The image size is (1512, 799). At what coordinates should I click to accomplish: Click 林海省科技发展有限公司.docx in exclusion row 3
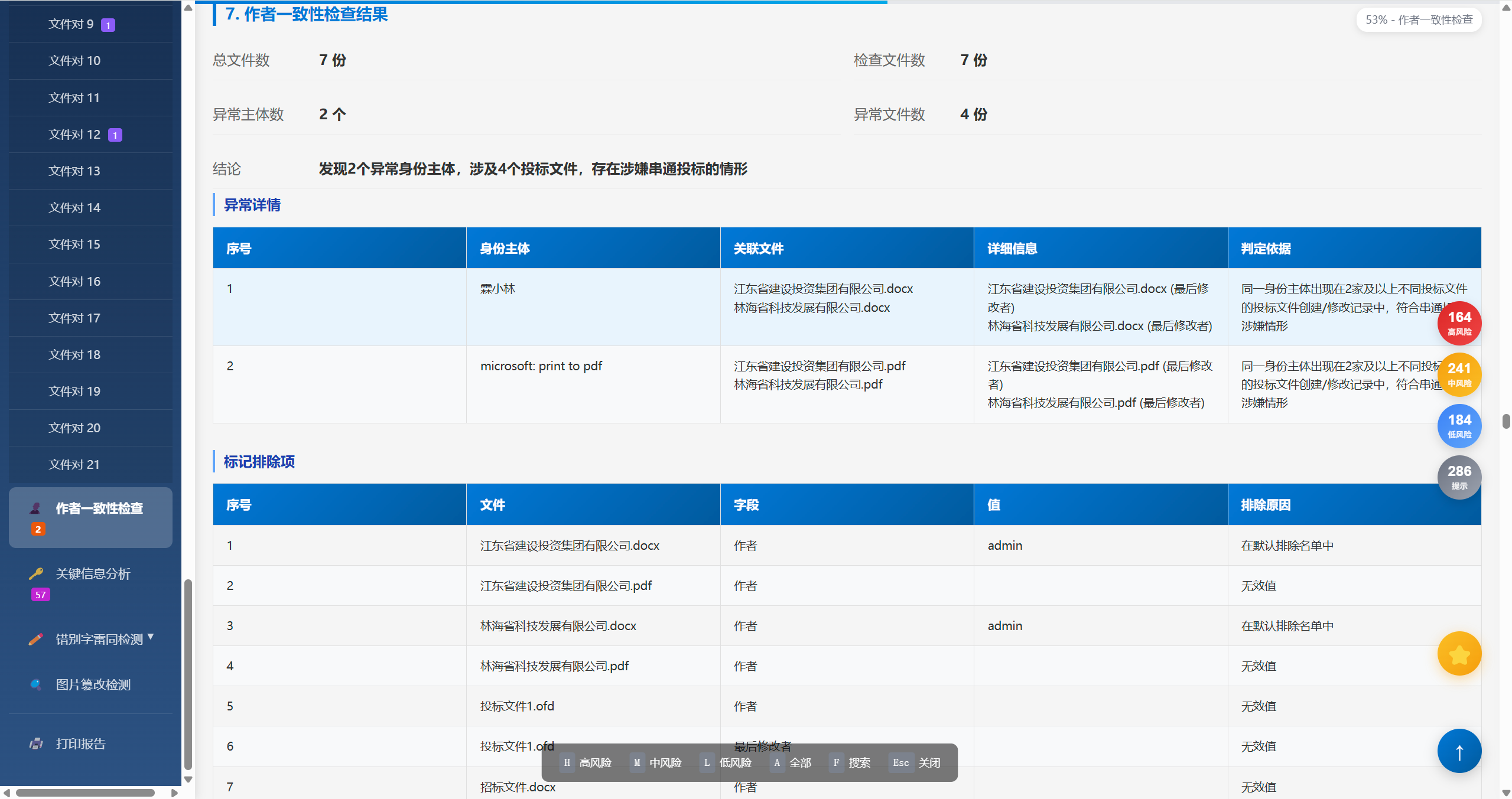pos(558,626)
